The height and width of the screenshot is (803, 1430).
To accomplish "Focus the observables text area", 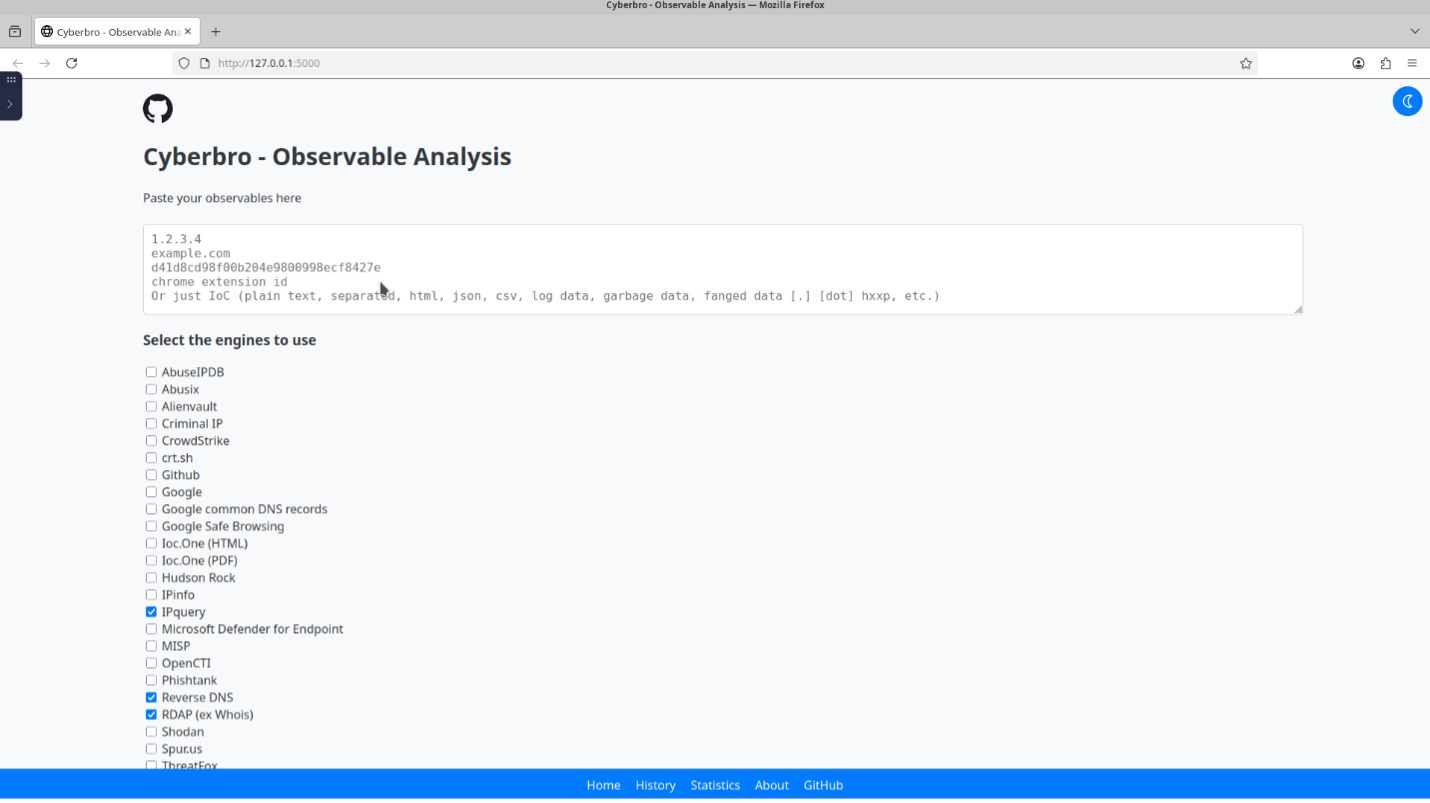I will tap(723, 269).
